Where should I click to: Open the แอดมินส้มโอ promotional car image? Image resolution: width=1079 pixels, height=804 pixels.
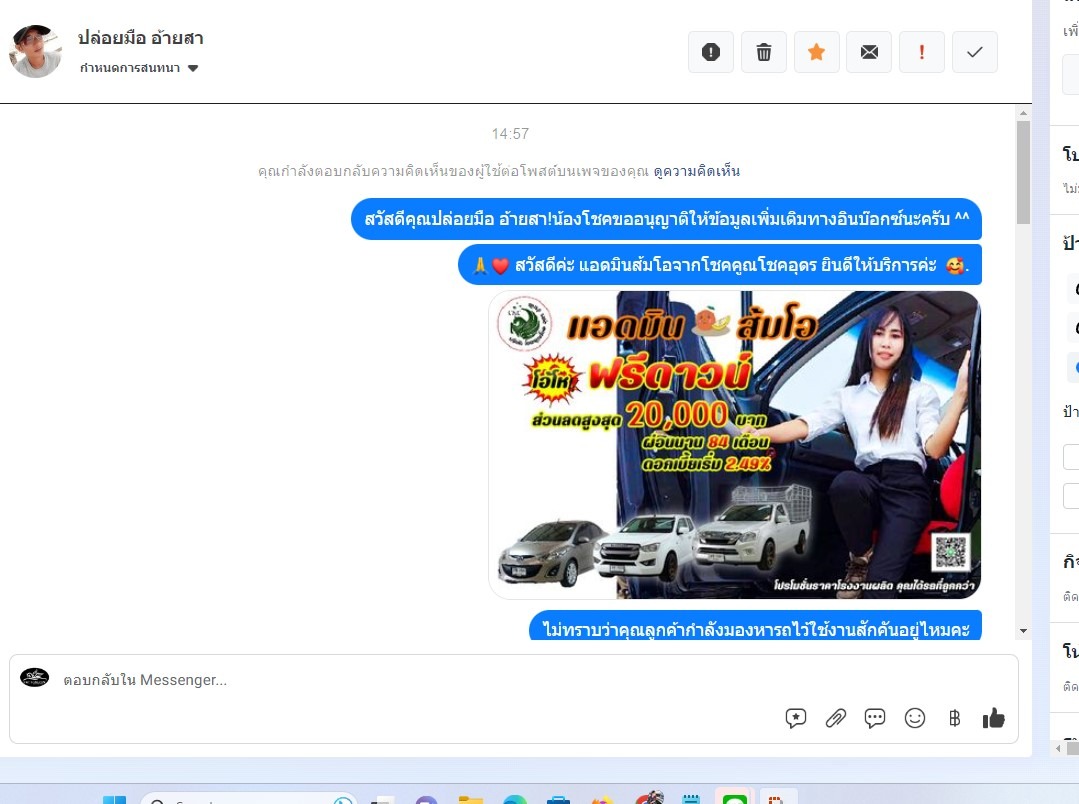(734, 445)
